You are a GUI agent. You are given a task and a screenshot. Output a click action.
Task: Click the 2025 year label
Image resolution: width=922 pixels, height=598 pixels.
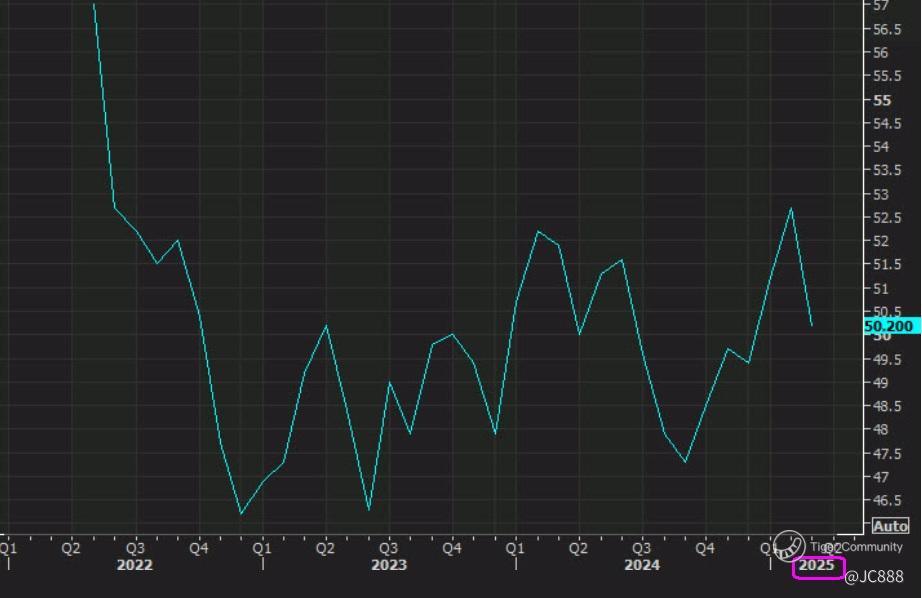coord(818,566)
